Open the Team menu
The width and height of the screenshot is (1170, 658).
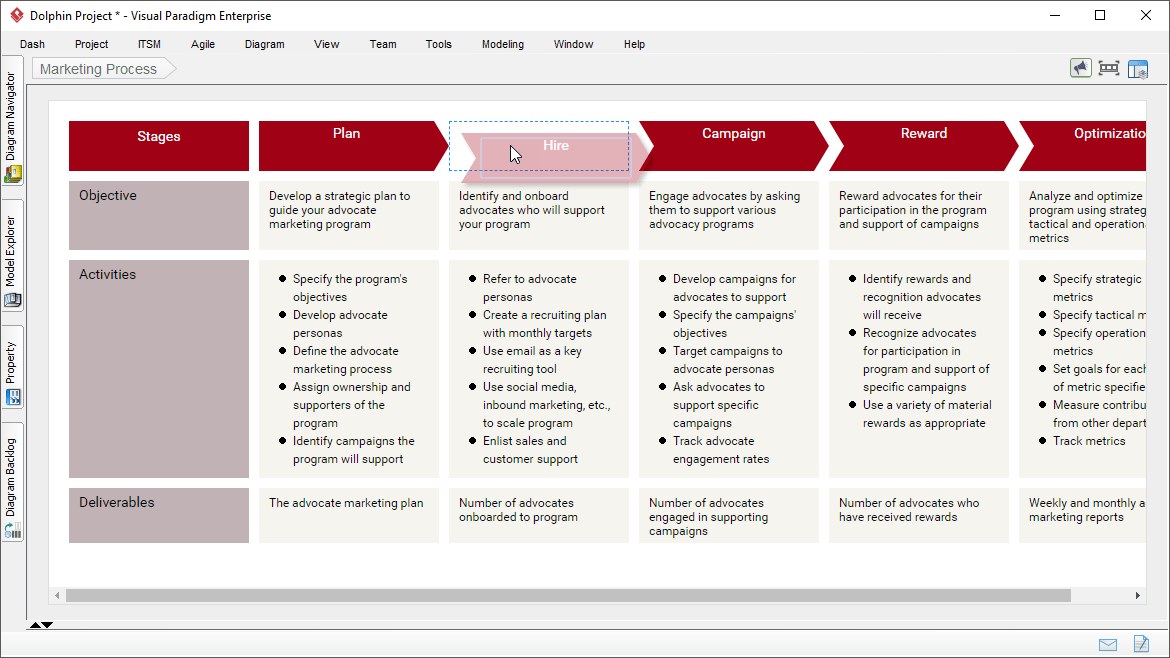383,44
